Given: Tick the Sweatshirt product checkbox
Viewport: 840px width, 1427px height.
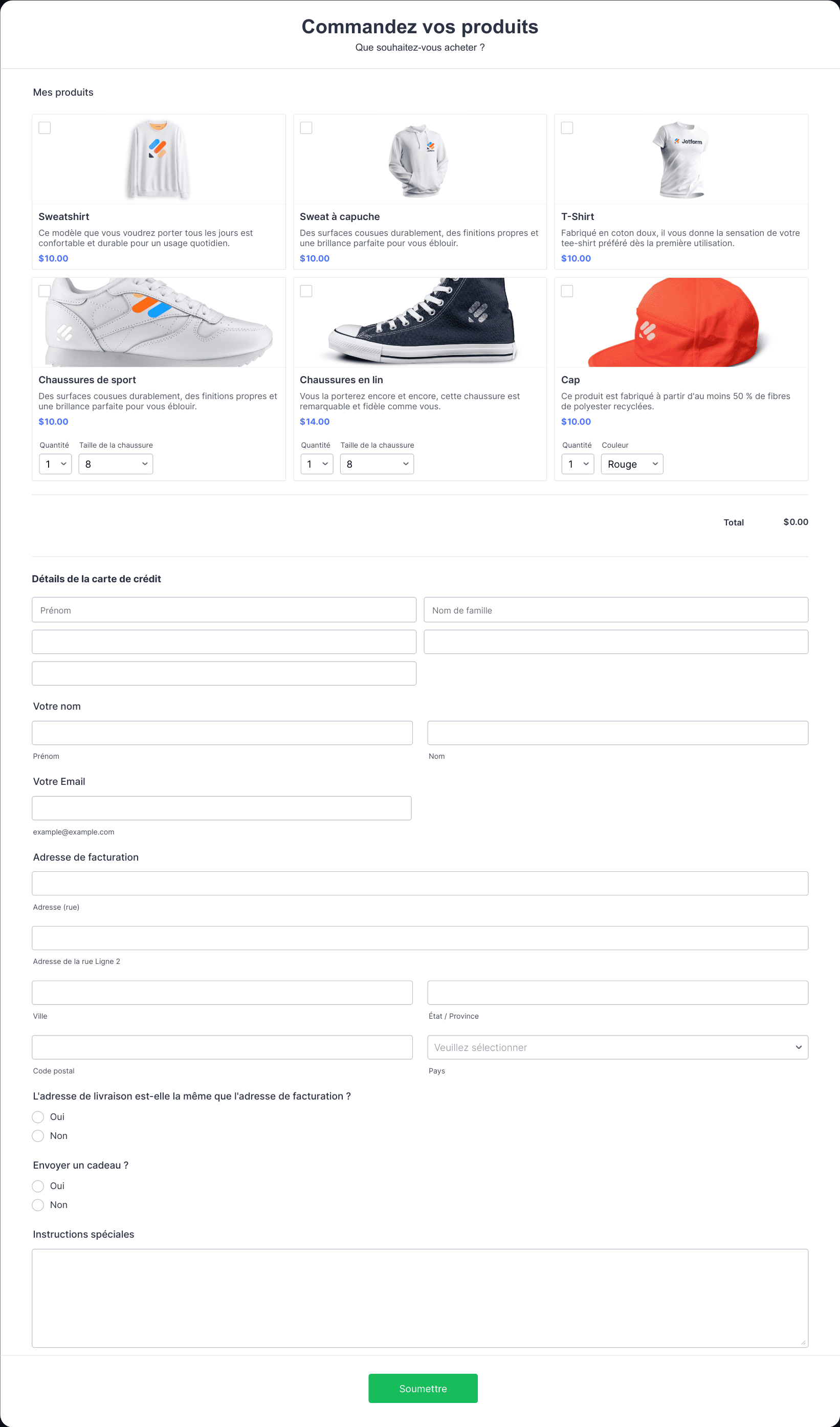Looking at the screenshot, I should 45,128.
